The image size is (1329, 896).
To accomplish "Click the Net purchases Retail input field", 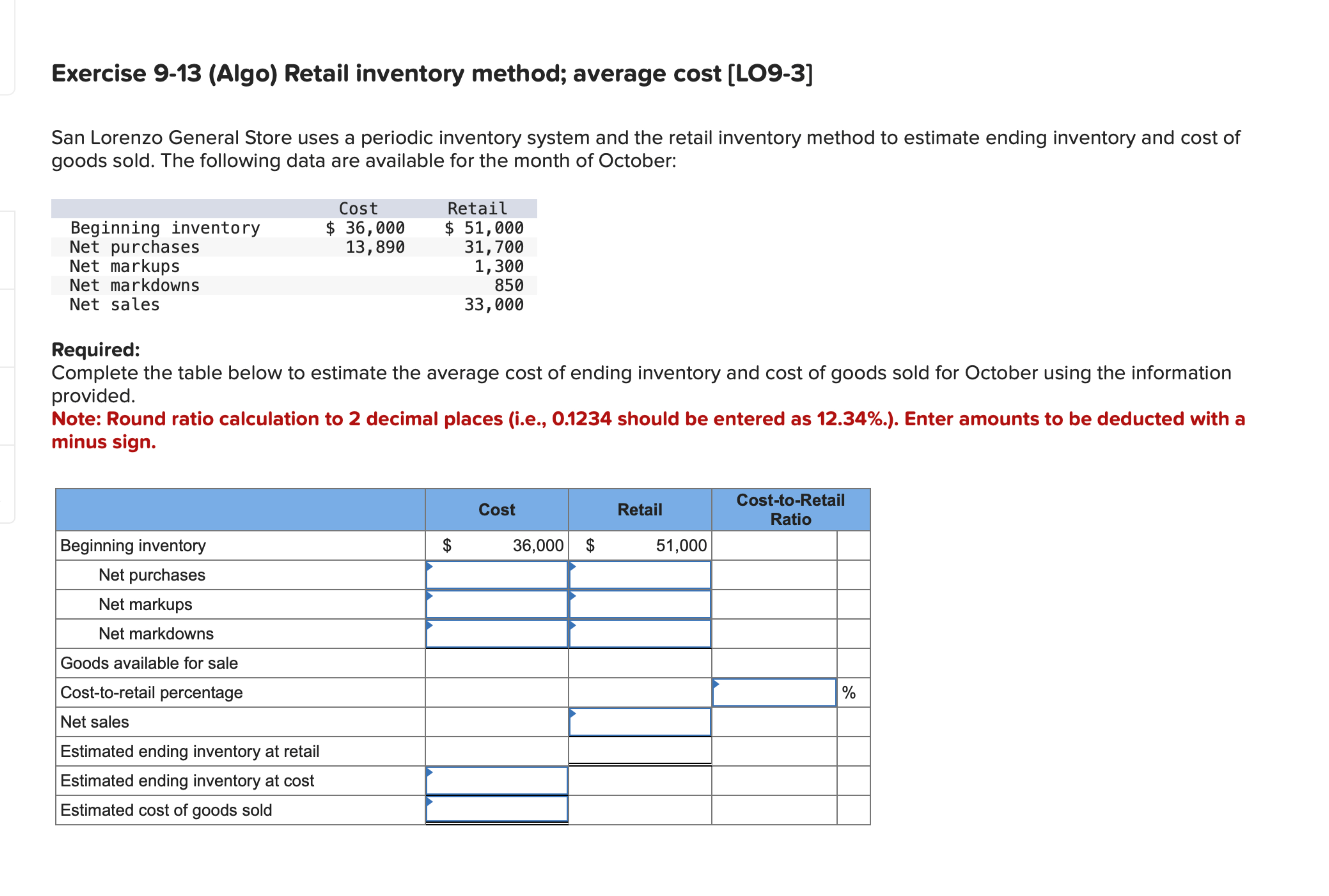I will click(639, 575).
